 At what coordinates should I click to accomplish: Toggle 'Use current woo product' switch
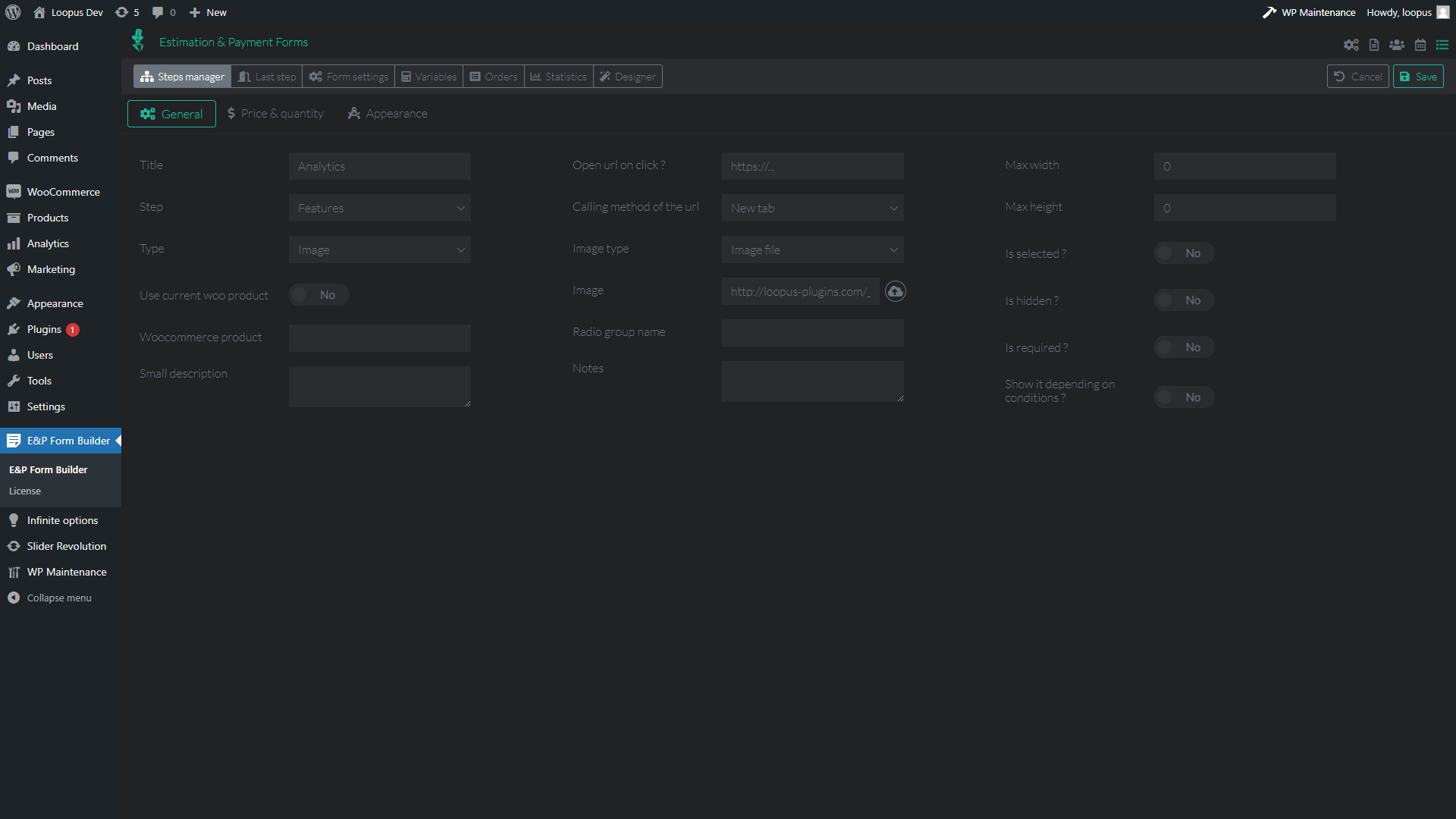pos(318,295)
